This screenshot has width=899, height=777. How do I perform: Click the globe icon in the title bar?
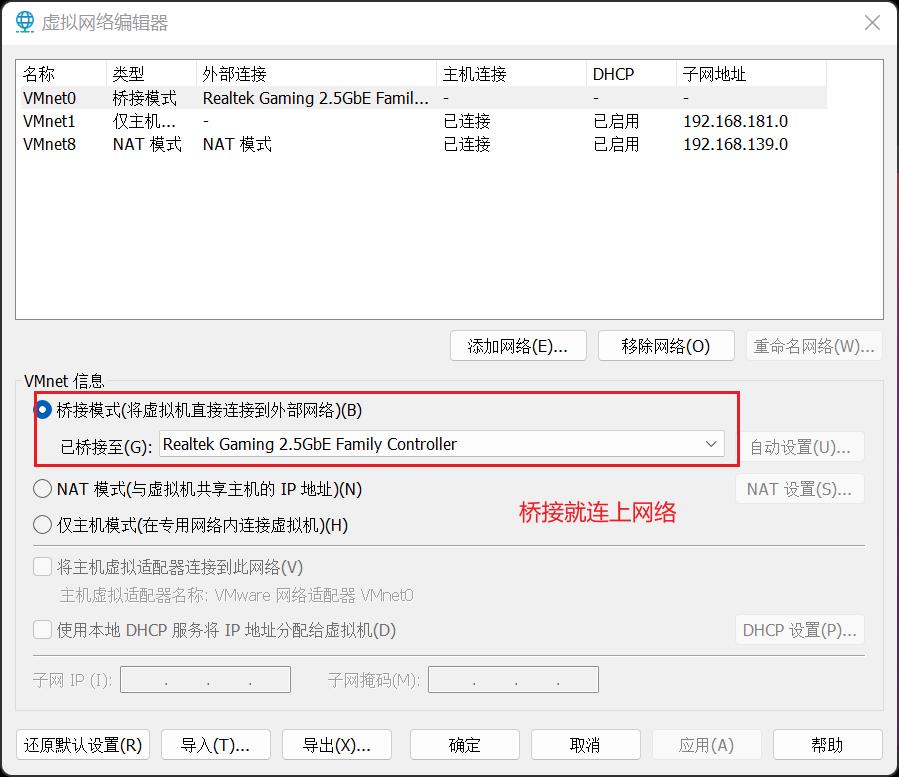pos(25,22)
